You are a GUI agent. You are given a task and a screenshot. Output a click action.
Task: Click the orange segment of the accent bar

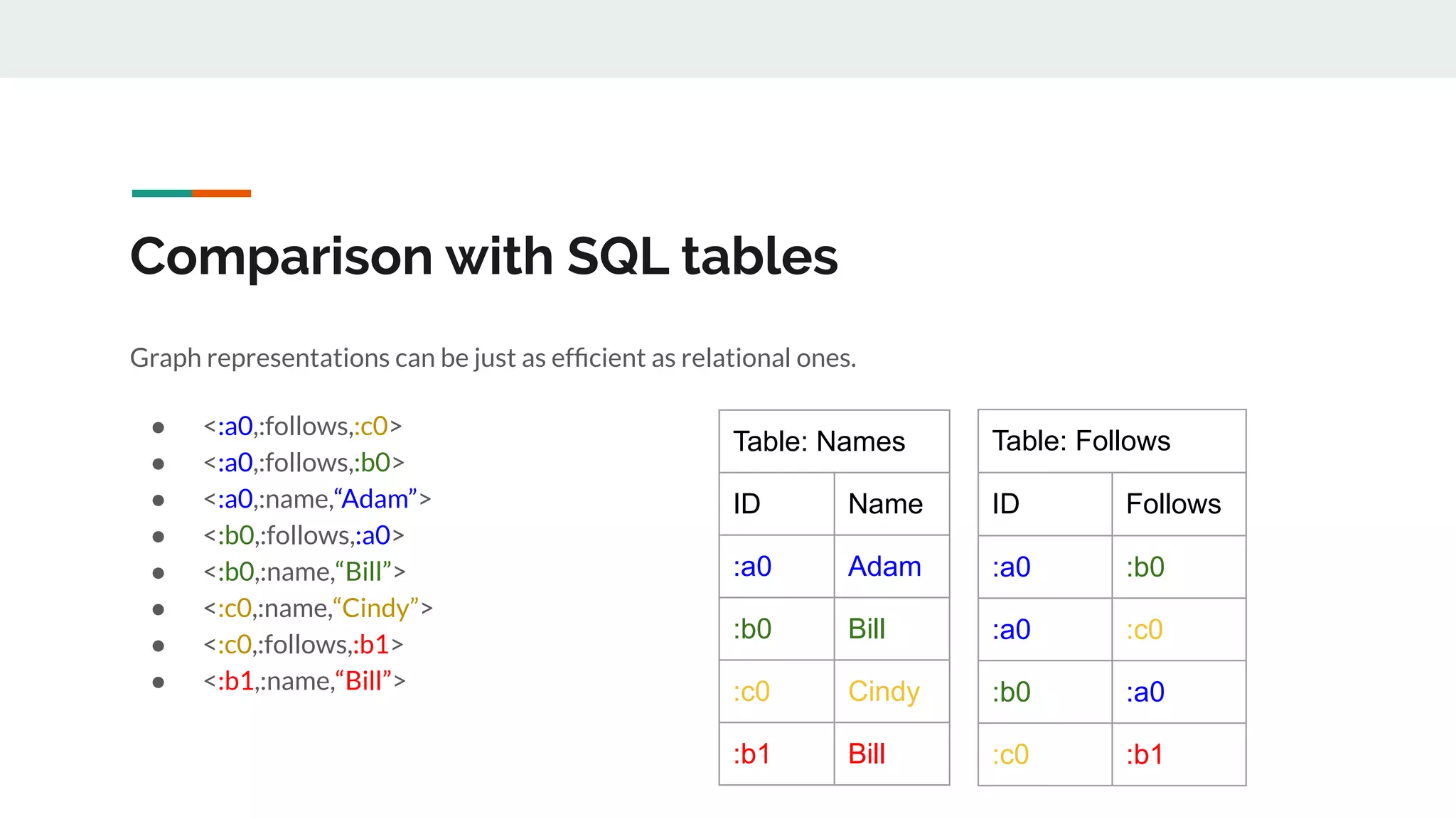click(x=221, y=193)
